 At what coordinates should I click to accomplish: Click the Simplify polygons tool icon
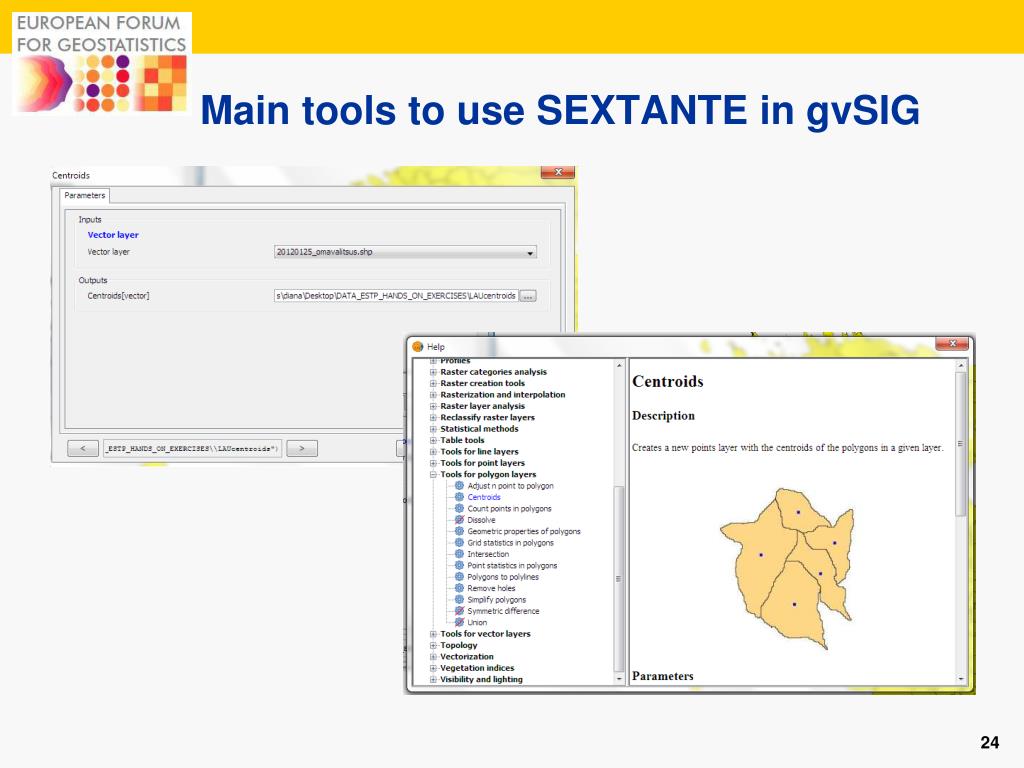(x=459, y=600)
